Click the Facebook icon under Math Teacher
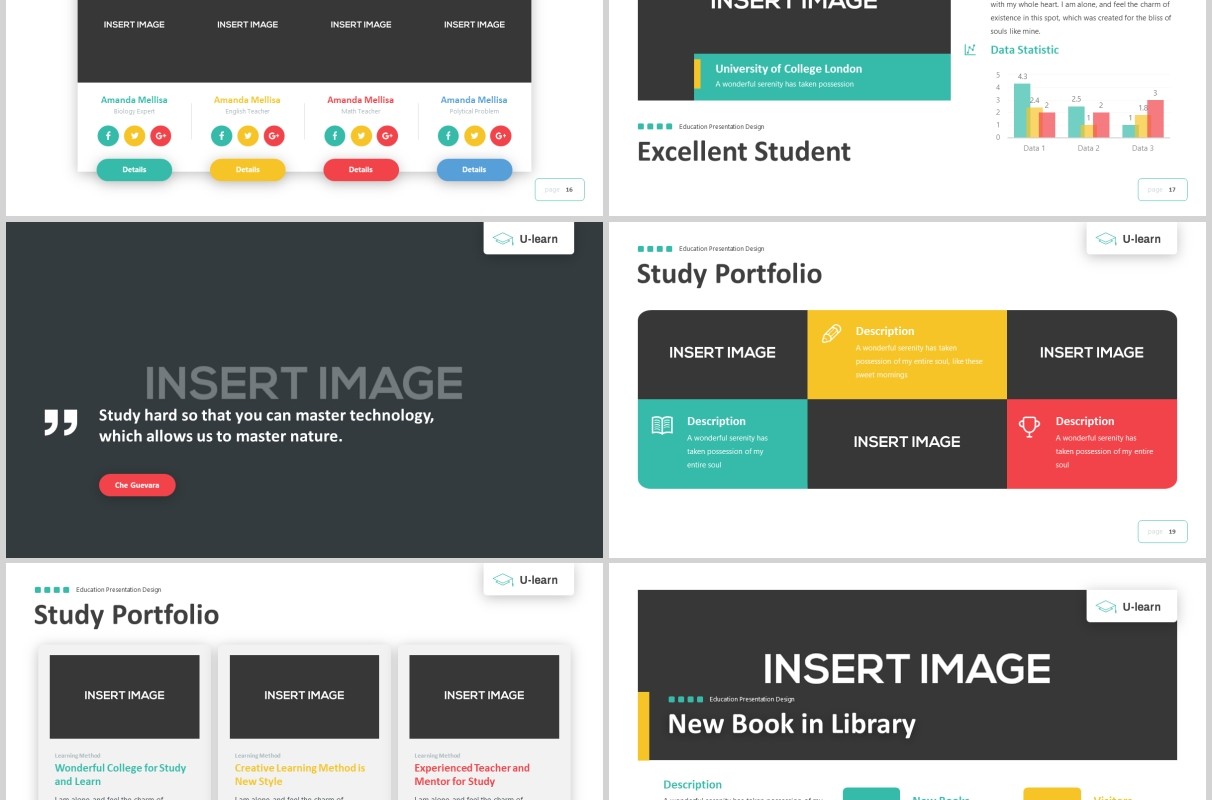Screen dimensions: 1212x800 coord(335,136)
